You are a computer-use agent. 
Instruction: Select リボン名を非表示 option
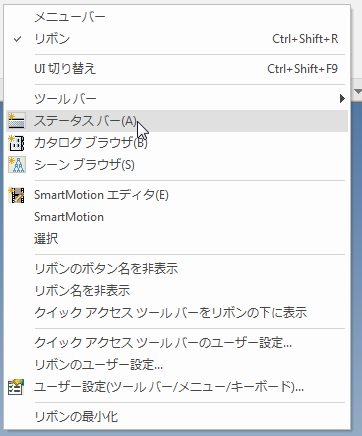tap(177, 291)
